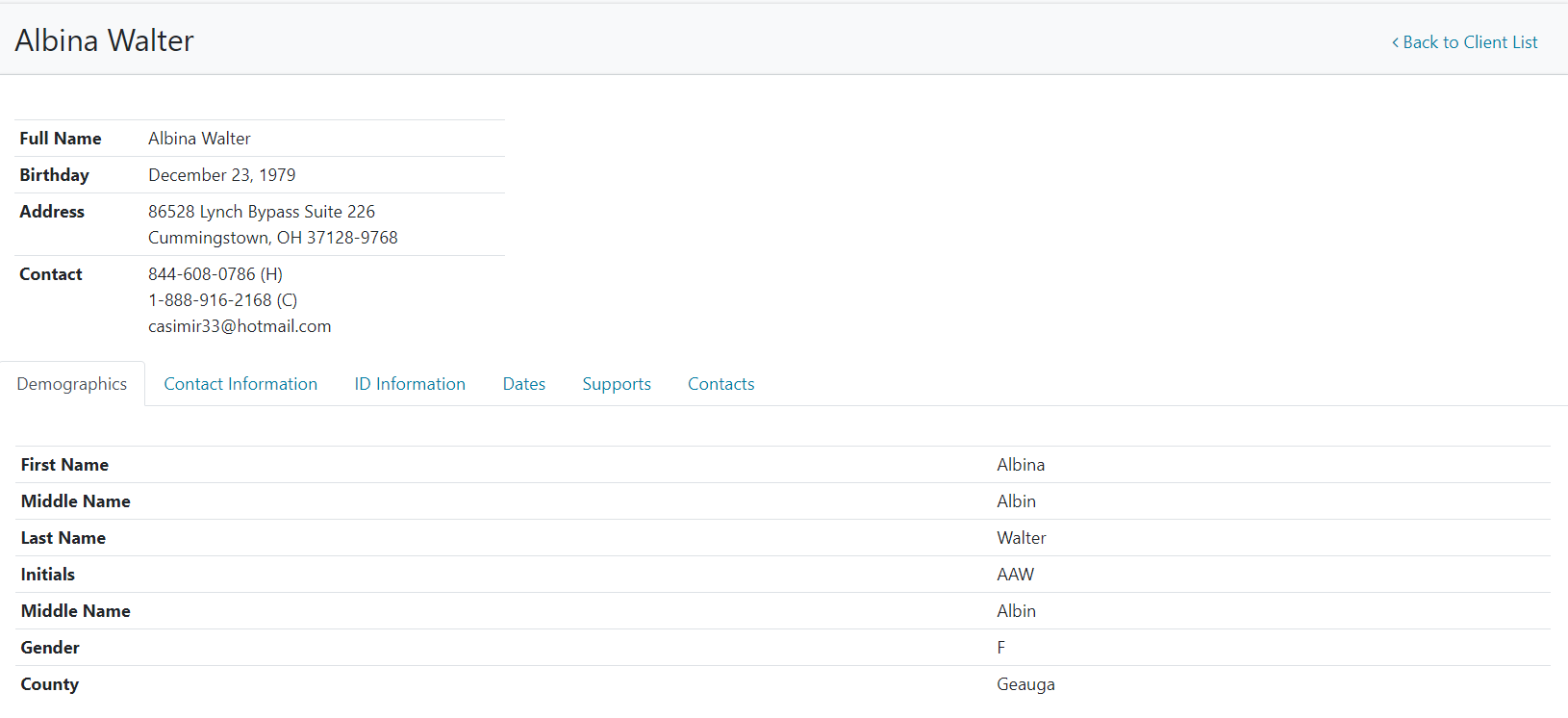Click the home phone number 844-608-0786
This screenshot has width=1568, height=718.
202,274
